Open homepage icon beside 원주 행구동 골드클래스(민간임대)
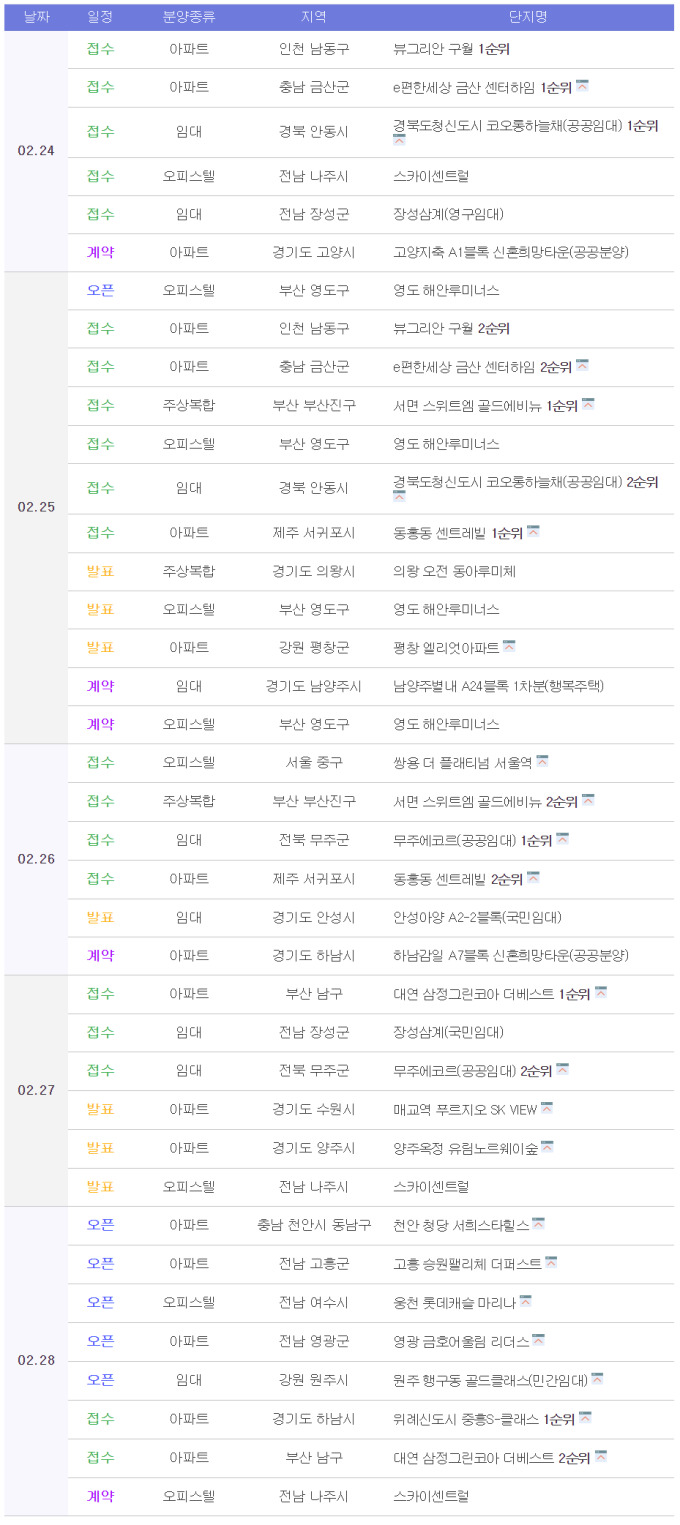Viewport: 680px width, 1525px height. tap(597, 1378)
